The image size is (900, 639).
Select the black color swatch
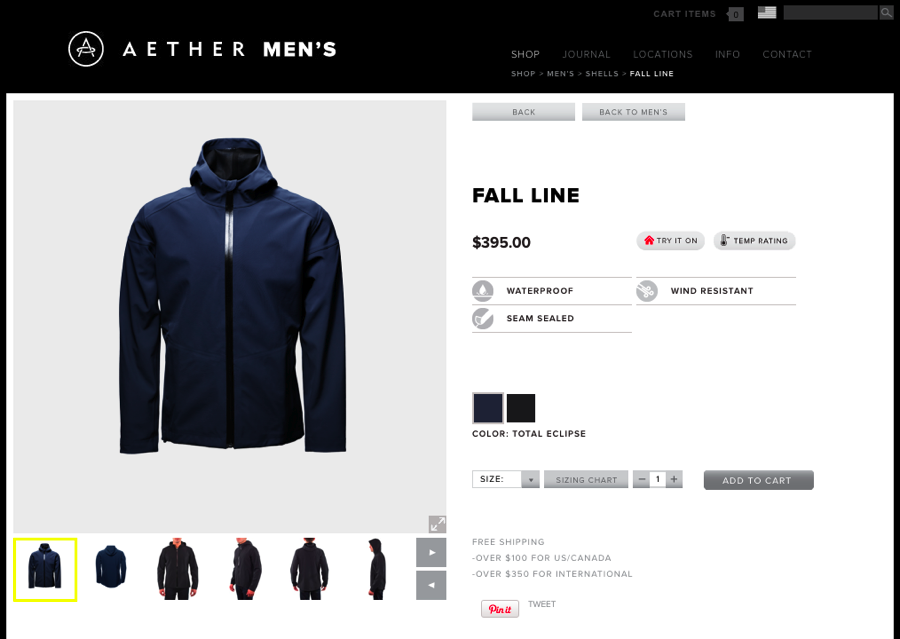(521, 408)
